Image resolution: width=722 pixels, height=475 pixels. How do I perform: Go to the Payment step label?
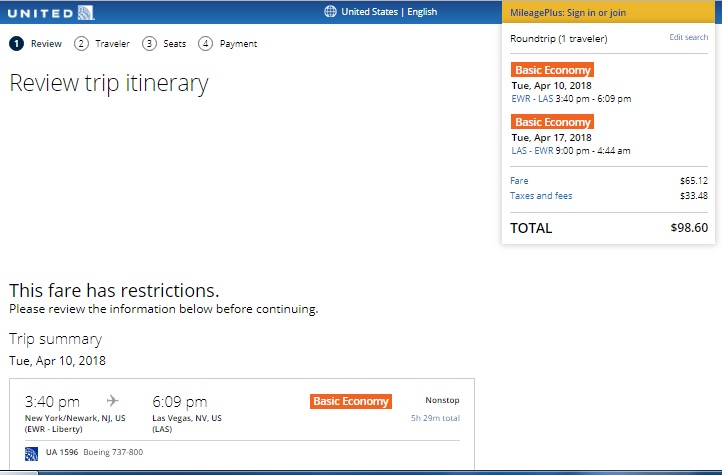click(x=238, y=44)
